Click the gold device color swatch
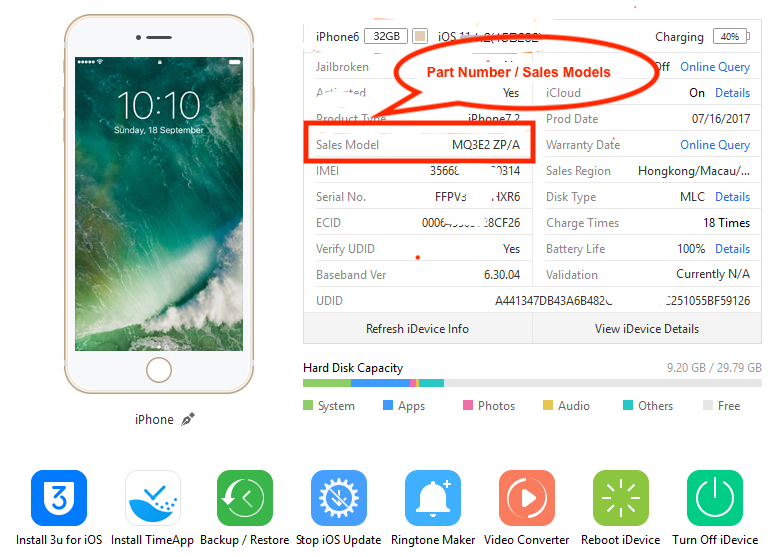 pos(420,36)
